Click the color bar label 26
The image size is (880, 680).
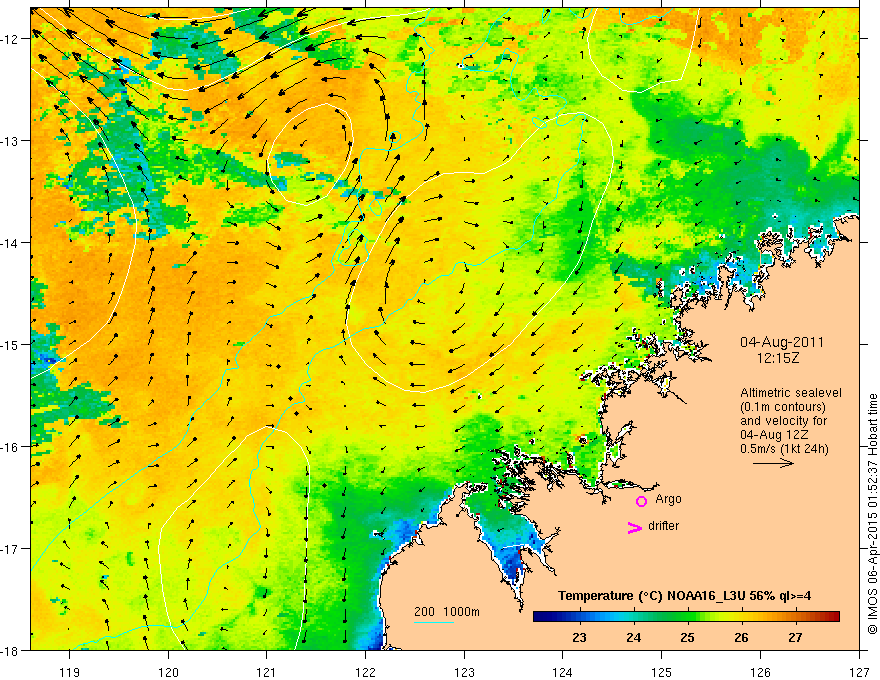[741, 637]
